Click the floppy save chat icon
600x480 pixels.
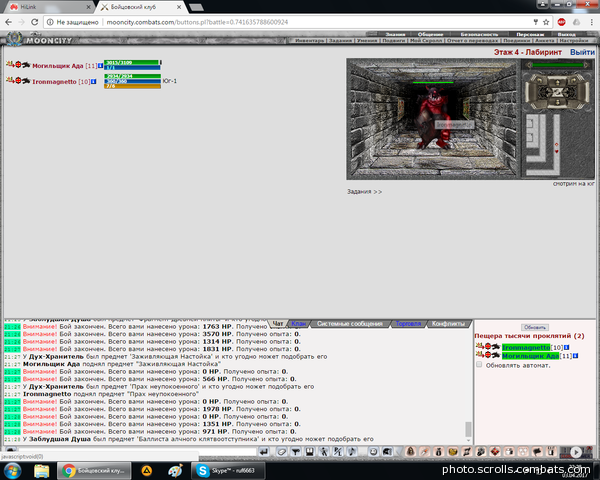pos(310,452)
